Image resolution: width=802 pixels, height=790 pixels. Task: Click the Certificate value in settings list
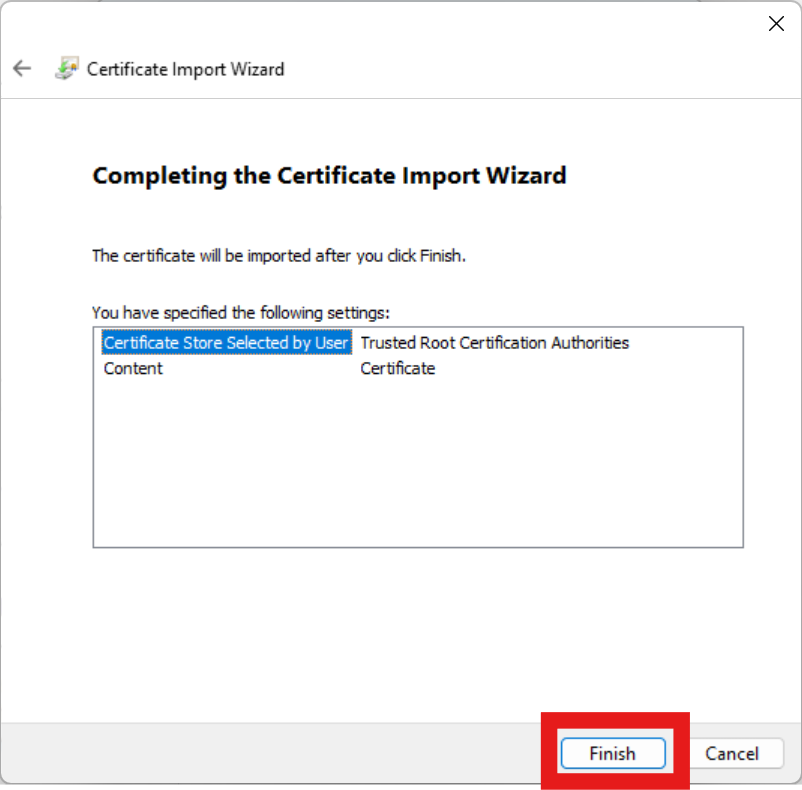(x=391, y=368)
